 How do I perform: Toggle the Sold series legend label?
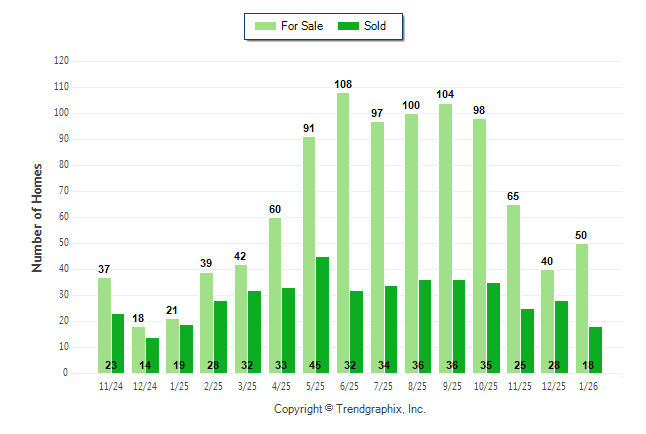tap(376, 26)
